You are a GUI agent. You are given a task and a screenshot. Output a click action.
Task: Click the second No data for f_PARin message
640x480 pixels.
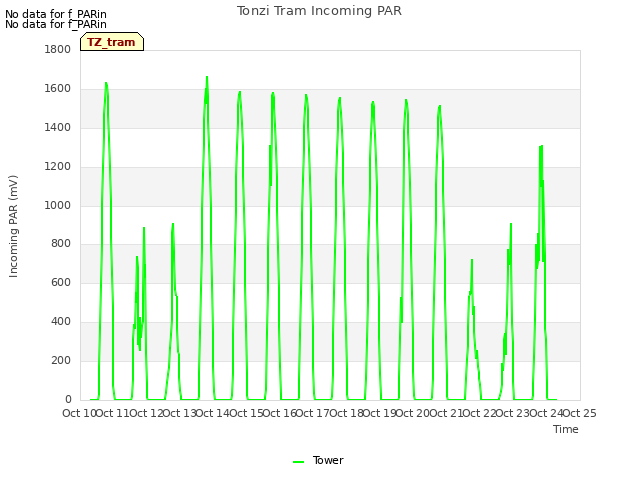pos(56,24)
